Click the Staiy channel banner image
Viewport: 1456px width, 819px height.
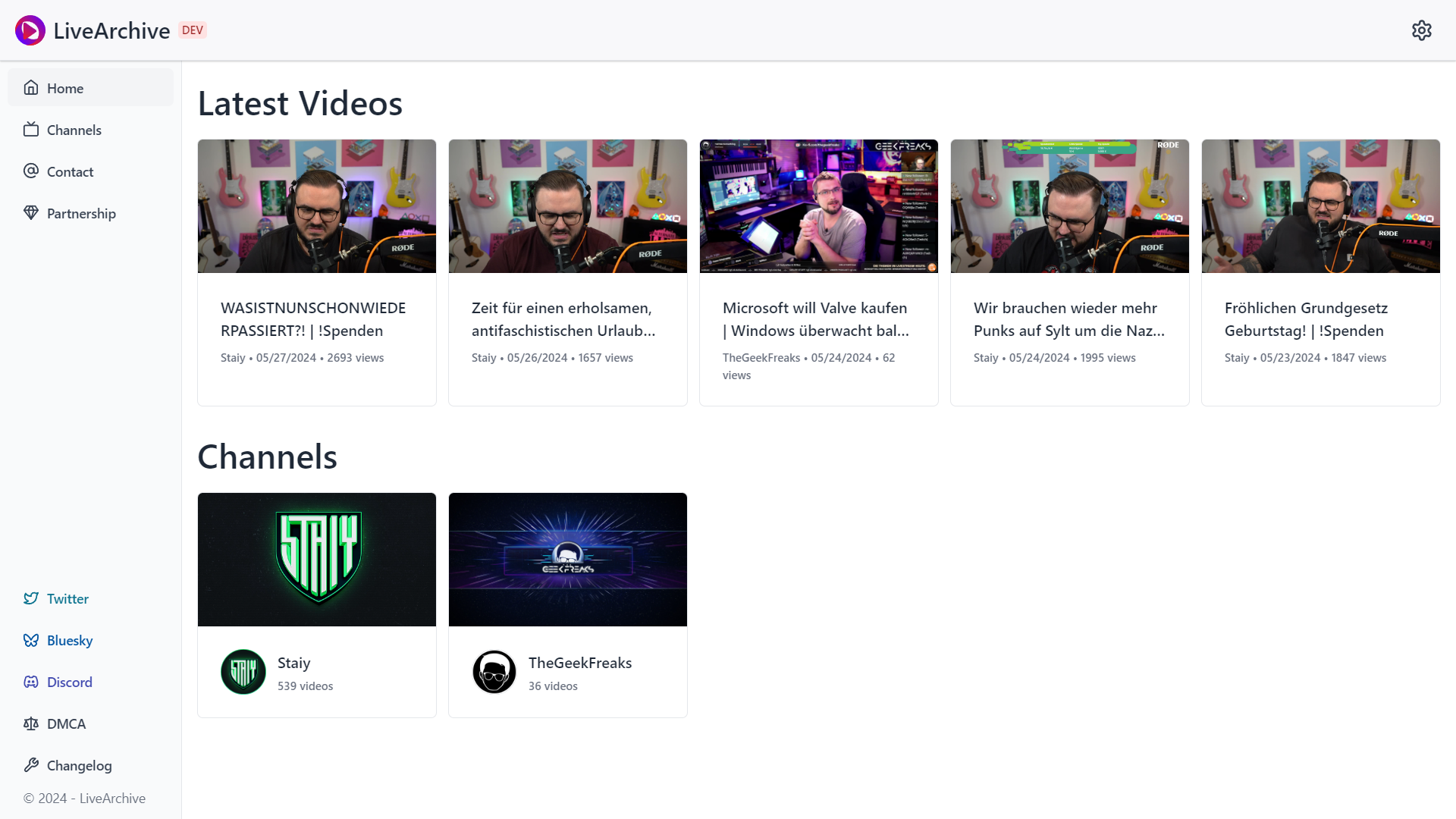pyautogui.click(x=316, y=559)
